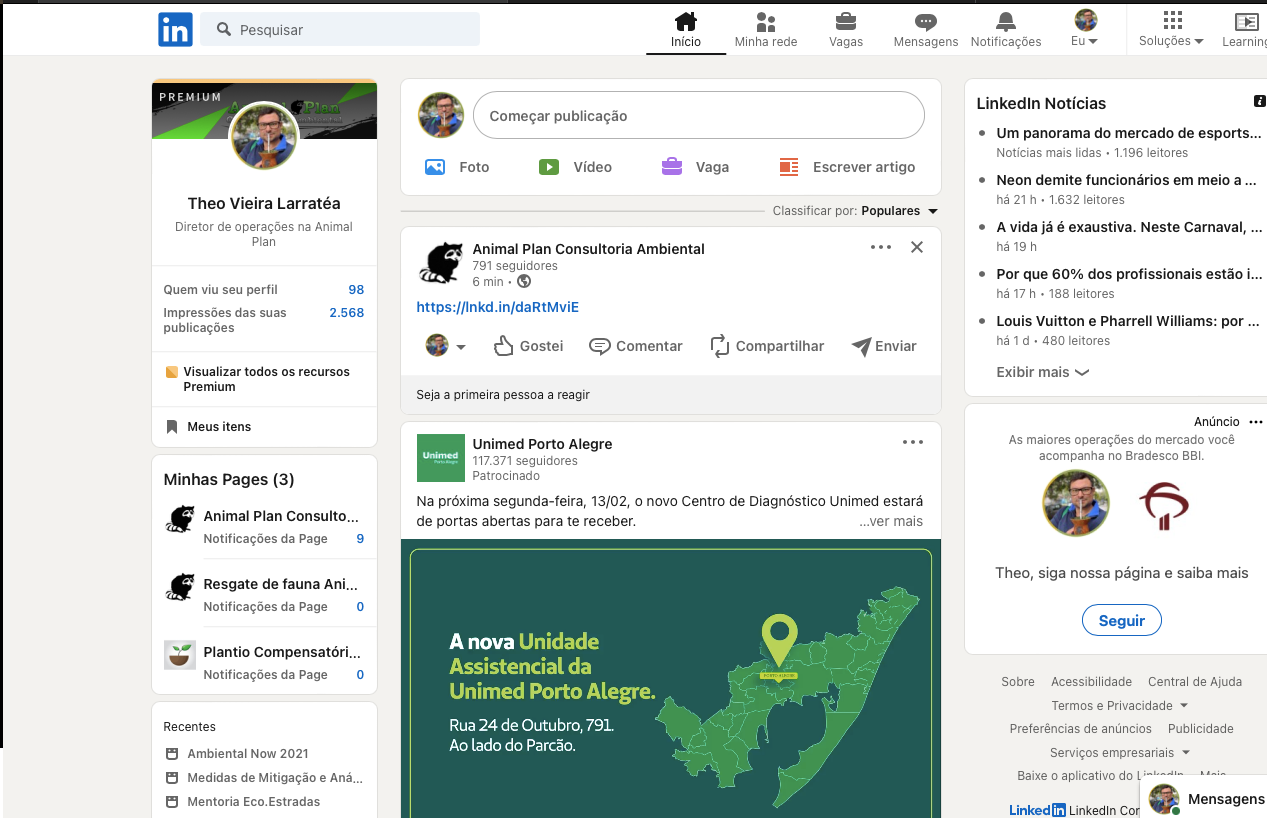Open Visualizar todos os recursos Premium
Viewport: 1267px width, 818px height.
point(264,379)
